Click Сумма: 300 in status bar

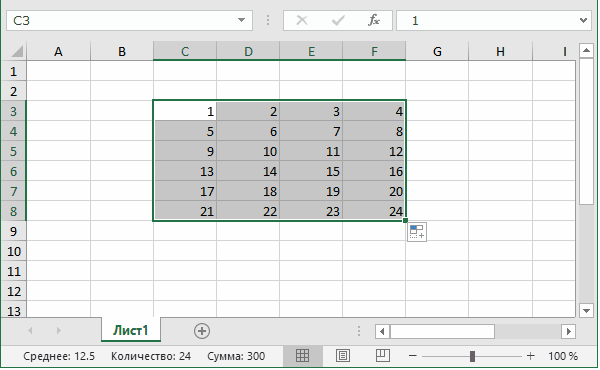click(236, 356)
